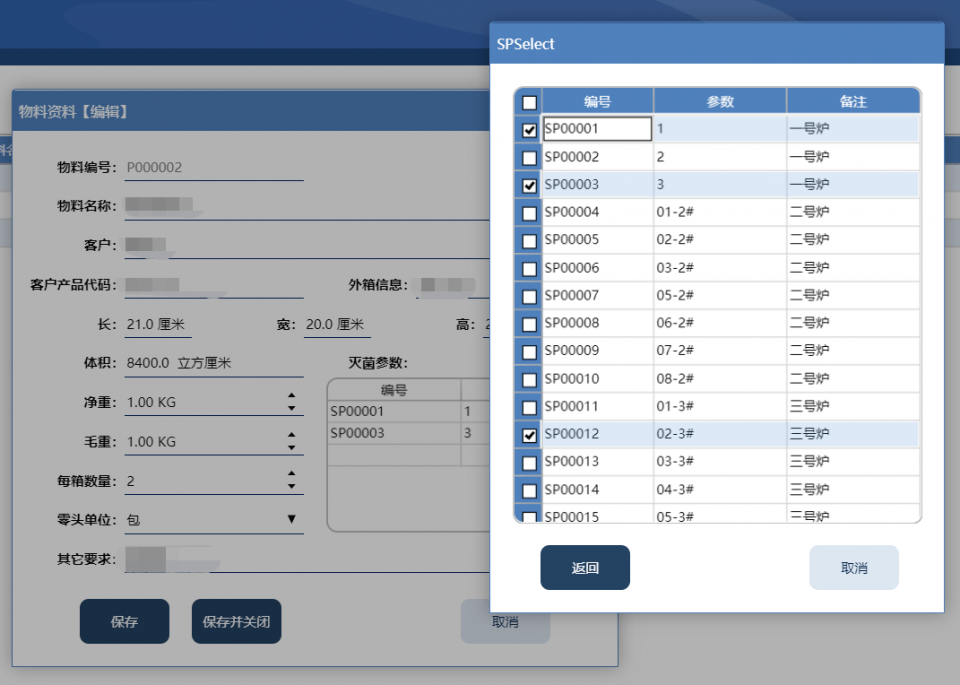Select SP00003 row in 灭菌参数 table
This screenshot has width=960, height=685.
(x=409, y=433)
